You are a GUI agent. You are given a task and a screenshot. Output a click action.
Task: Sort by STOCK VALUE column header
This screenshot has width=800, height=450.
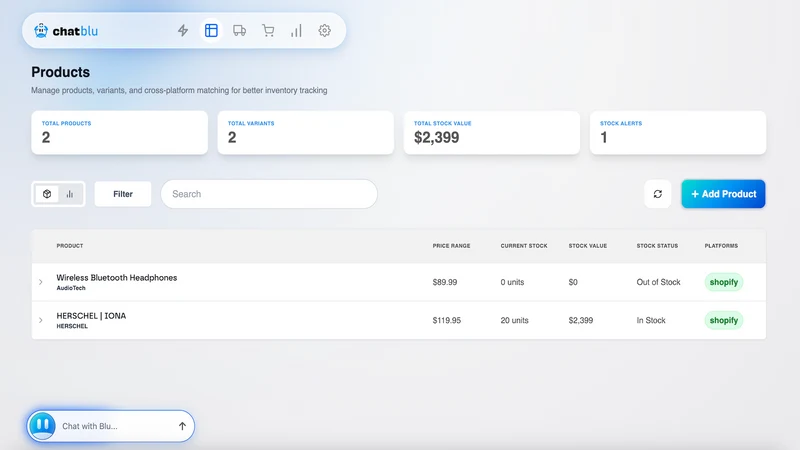(x=588, y=246)
